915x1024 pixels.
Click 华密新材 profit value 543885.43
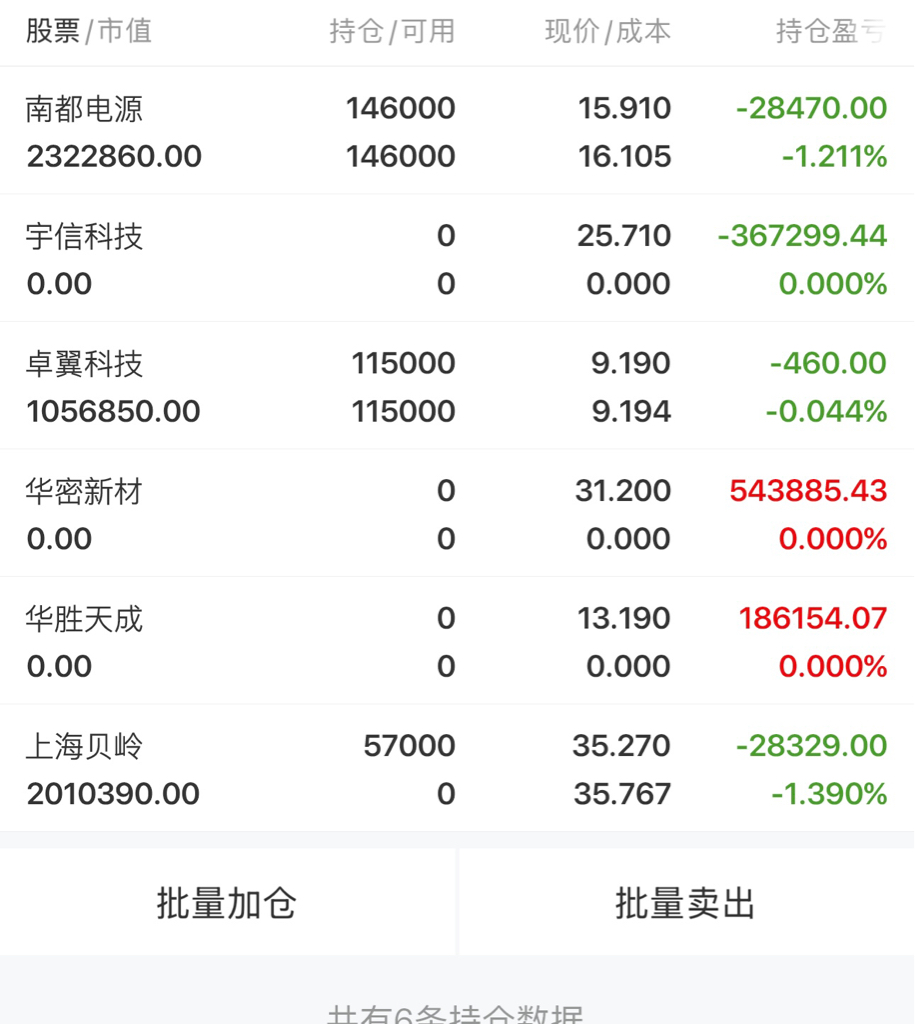[808, 490]
